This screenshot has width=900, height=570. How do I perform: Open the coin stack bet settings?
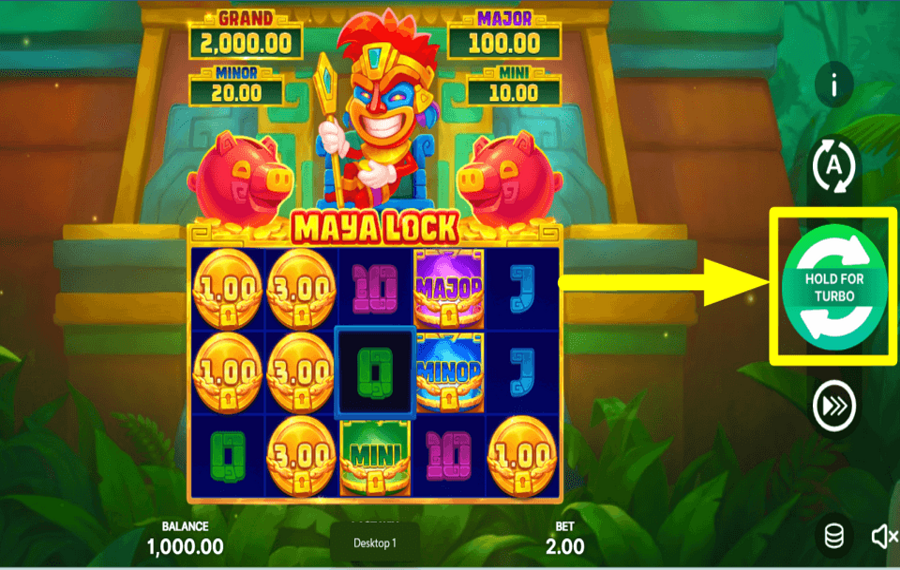click(833, 537)
